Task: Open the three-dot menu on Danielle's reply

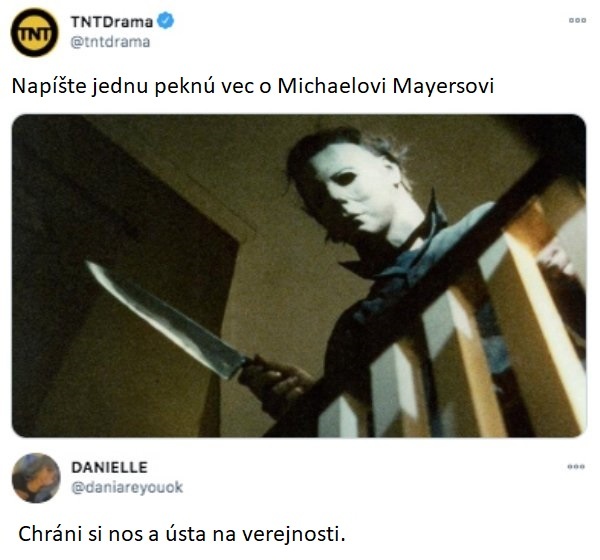Action: pos(576,466)
